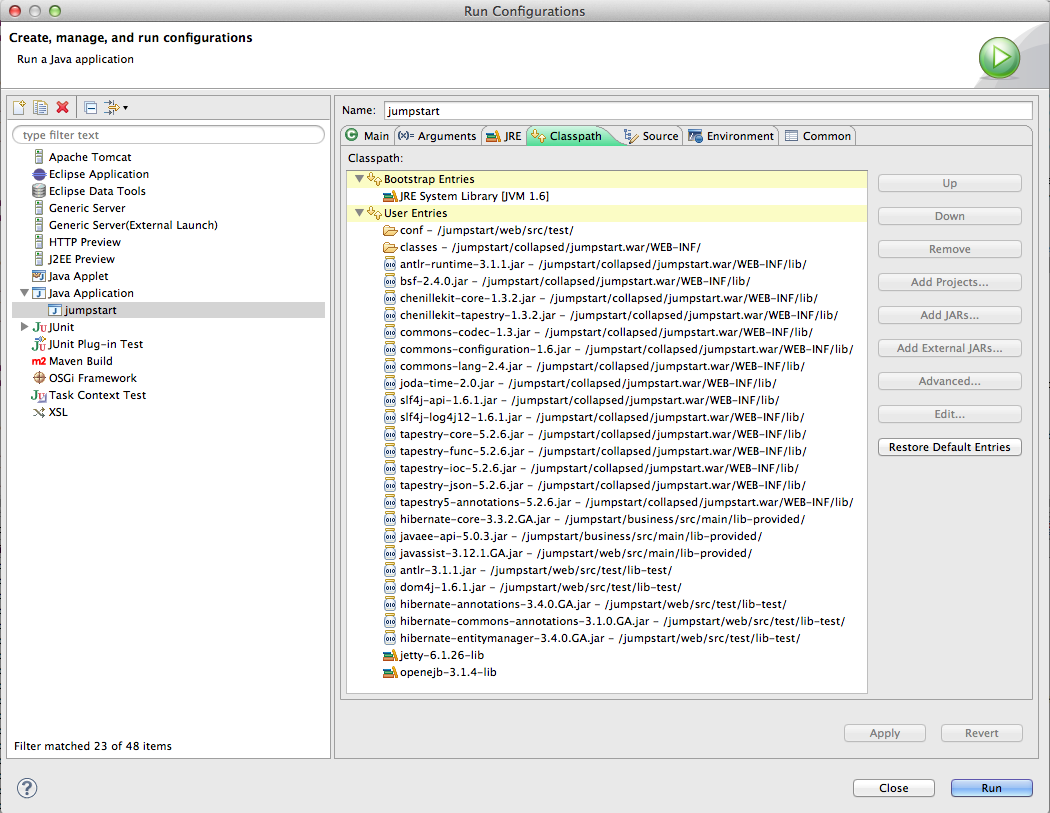The width and height of the screenshot is (1050, 813).
Task: Open help with question mark icon
Action: (x=27, y=788)
